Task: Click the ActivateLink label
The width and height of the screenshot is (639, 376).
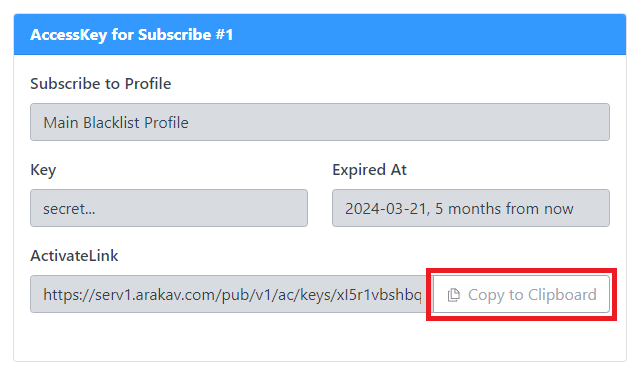Action: click(74, 256)
